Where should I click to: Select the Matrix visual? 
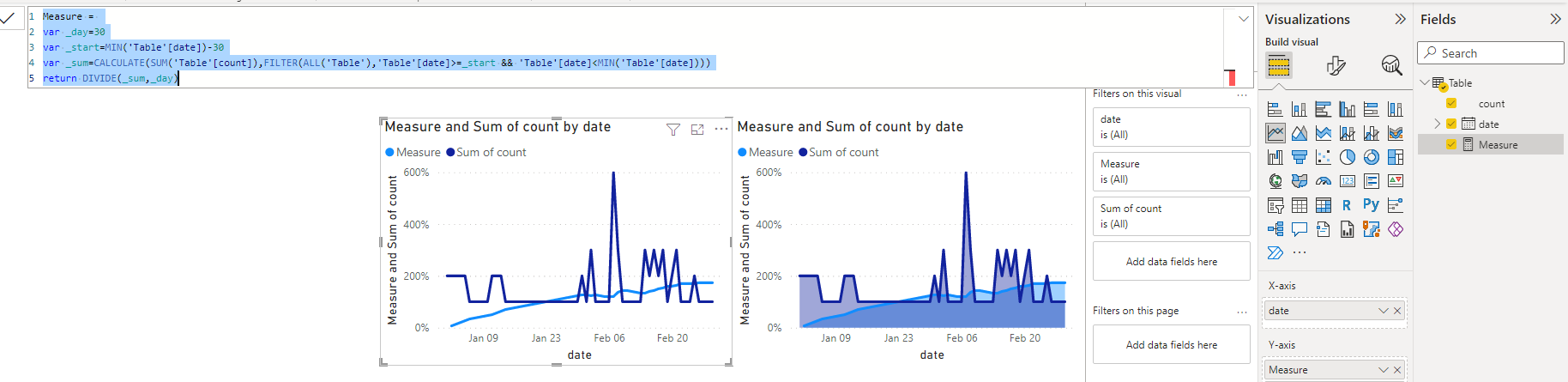[x=1324, y=205]
